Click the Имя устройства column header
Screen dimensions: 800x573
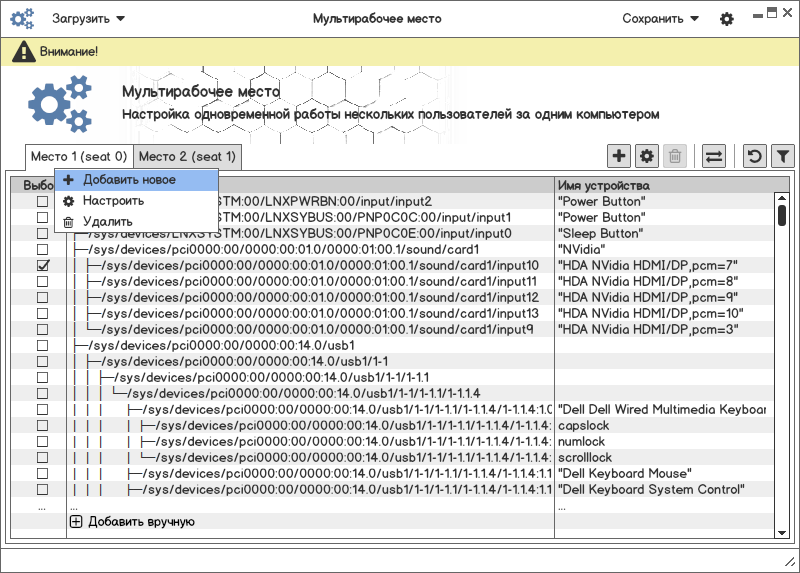point(606,186)
